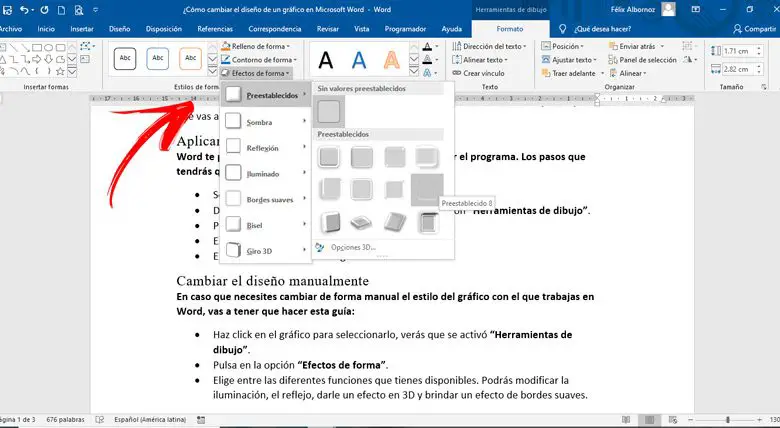Click the Redo icon in quick access toolbar
This screenshot has height=428, width=780.
pos(44,9)
